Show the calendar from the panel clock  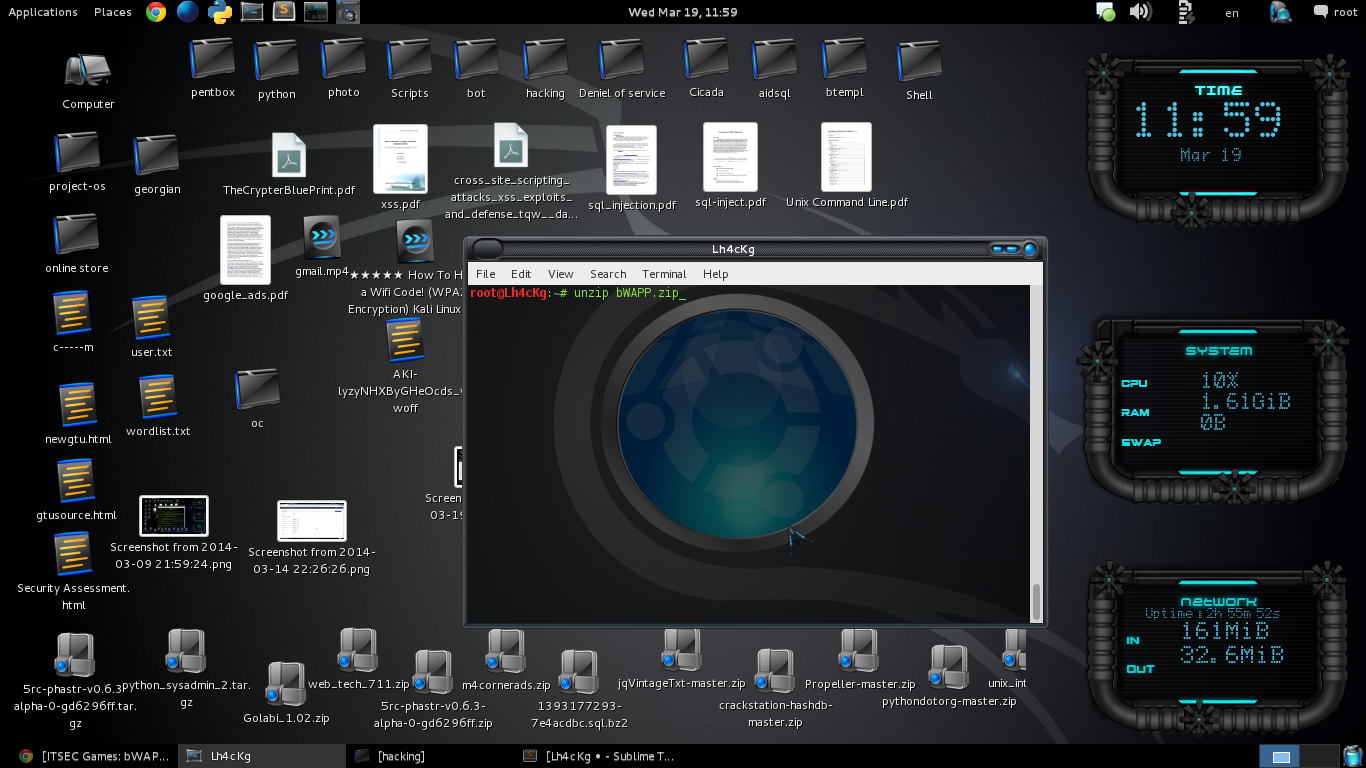click(683, 12)
